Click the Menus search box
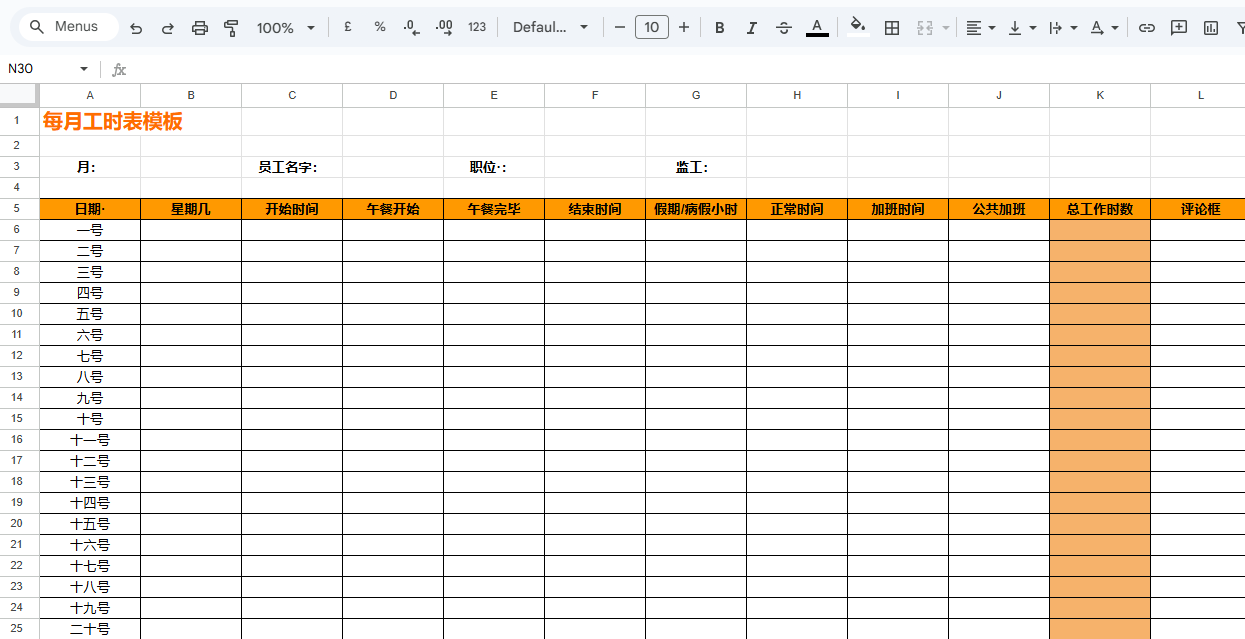Screen dimensions: 1245x639 [67, 27]
